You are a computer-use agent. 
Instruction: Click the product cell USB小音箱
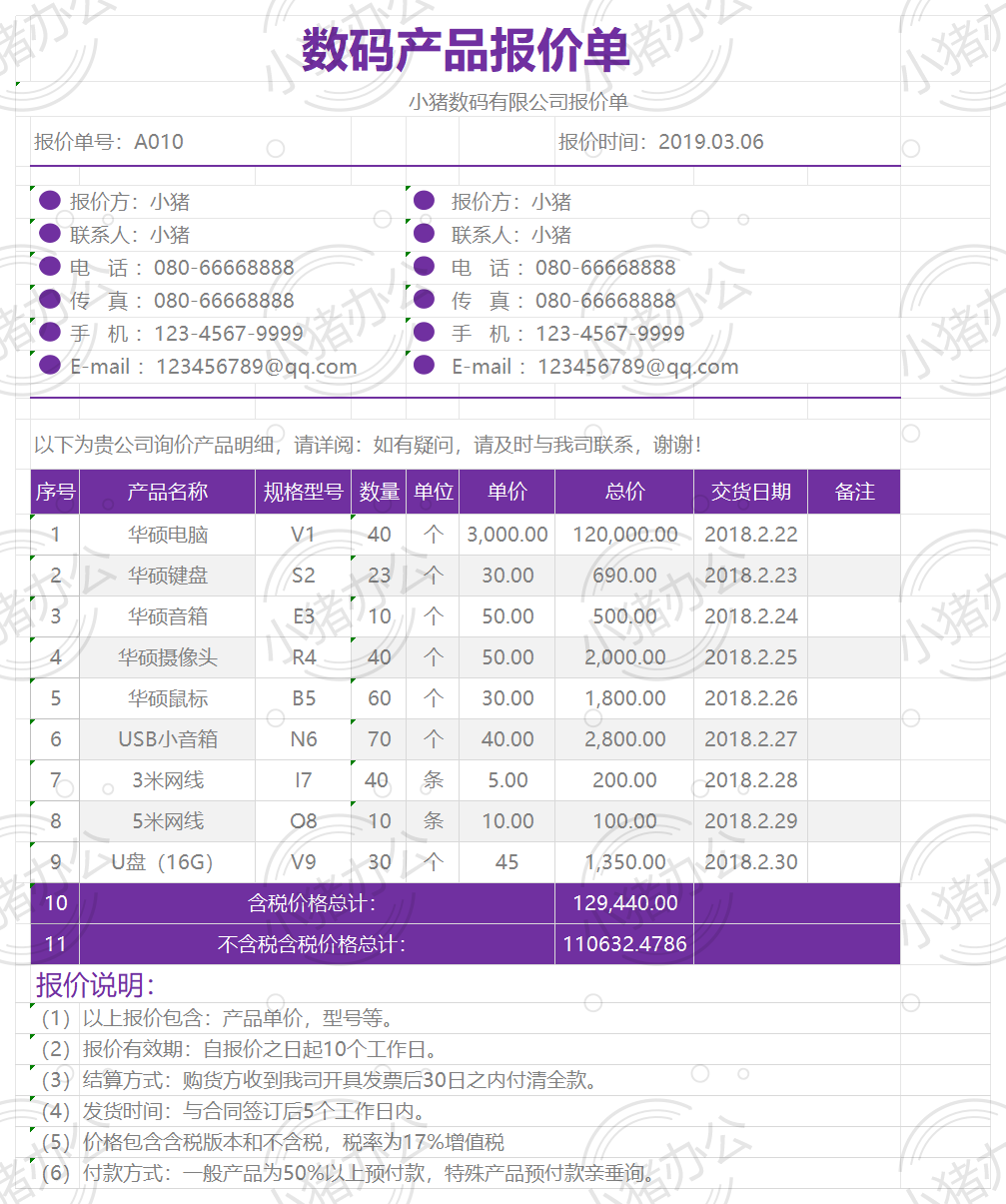[168, 739]
